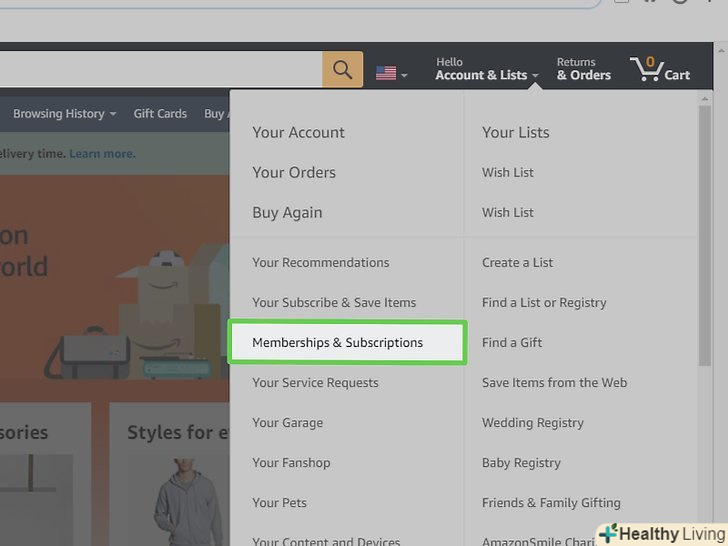Open Your Fanshop
The width and height of the screenshot is (728, 546).
pos(291,463)
